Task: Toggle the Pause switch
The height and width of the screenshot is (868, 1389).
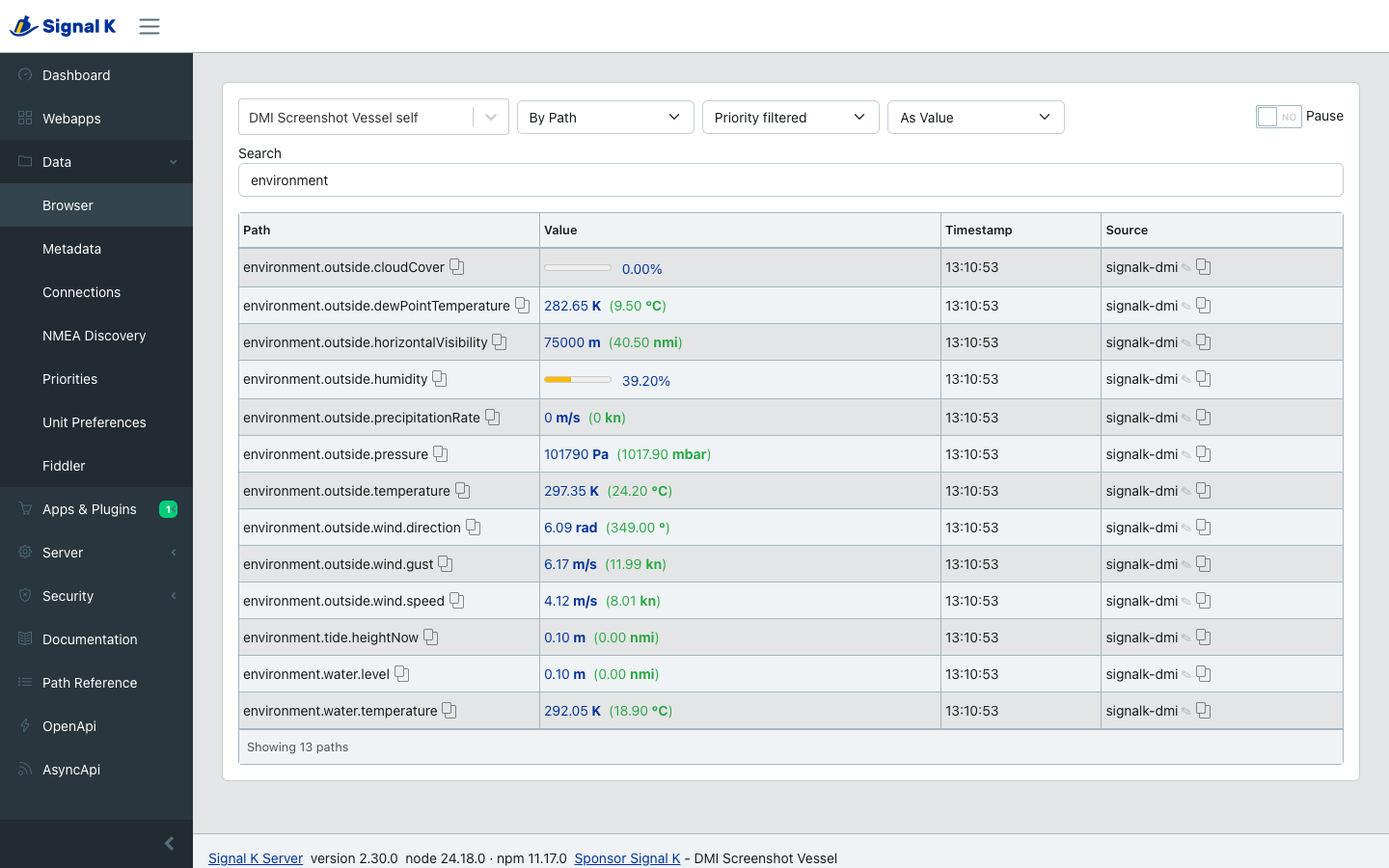Action: pyautogui.click(x=1279, y=117)
